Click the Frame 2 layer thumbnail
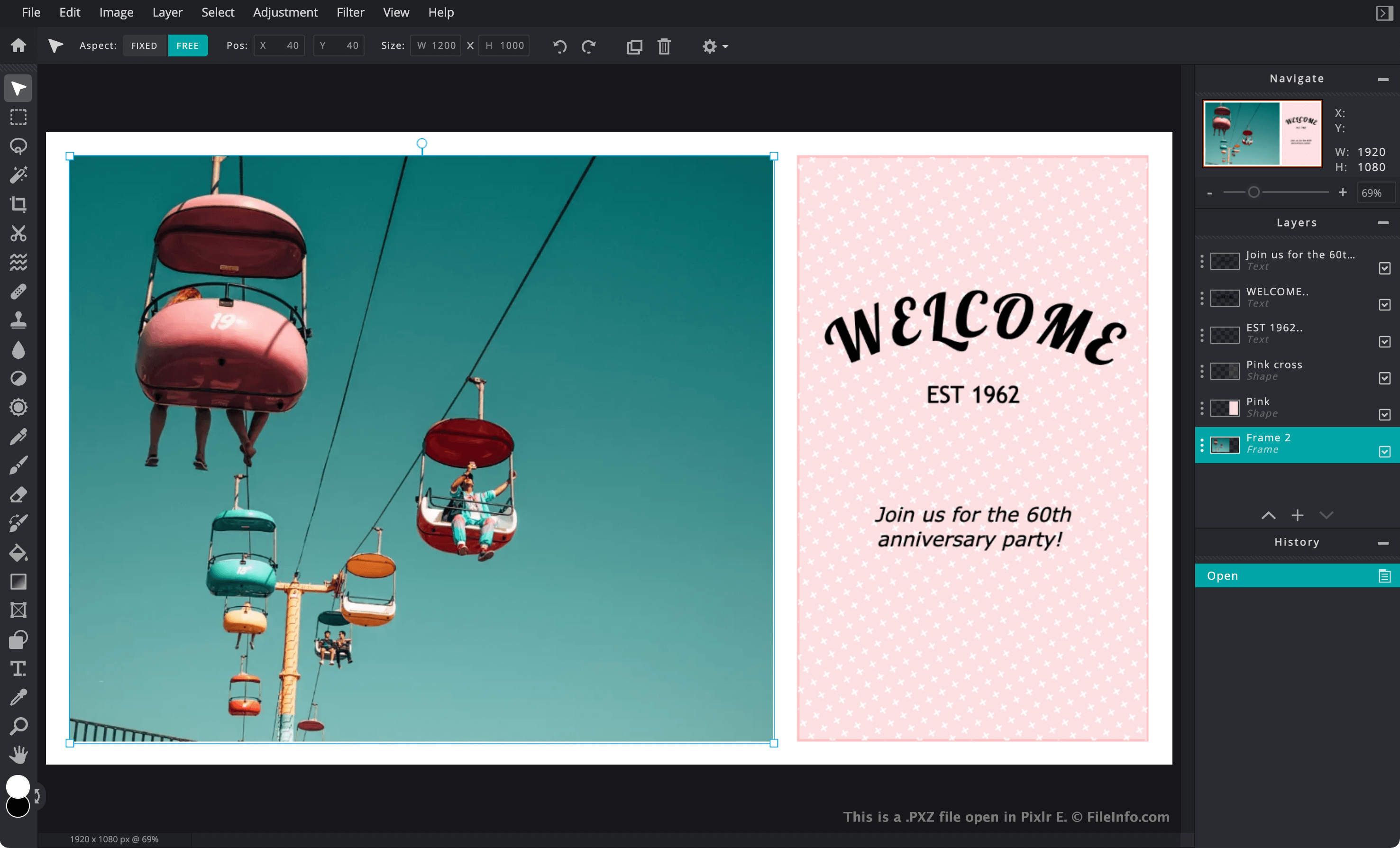1400x848 pixels. pyautogui.click(x=1225, y=444)
